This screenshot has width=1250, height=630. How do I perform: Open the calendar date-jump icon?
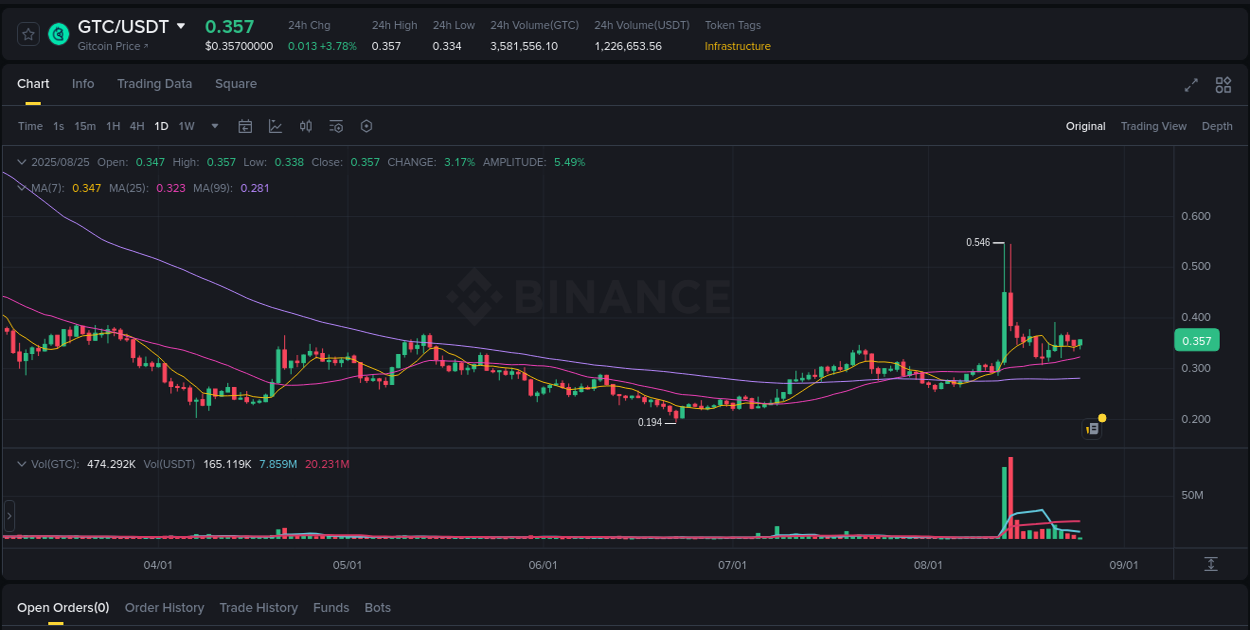[x=245, y=126]
